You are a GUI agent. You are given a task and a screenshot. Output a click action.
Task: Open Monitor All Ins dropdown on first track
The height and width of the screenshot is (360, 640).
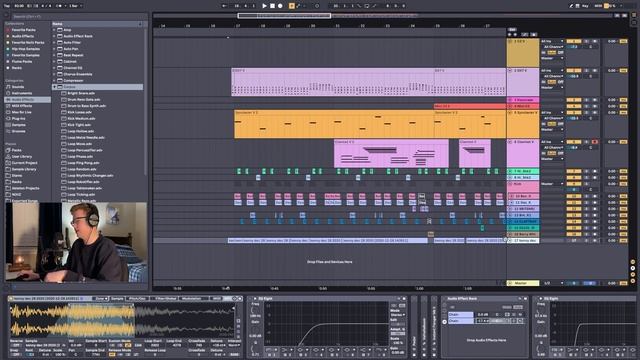click(552, 41)
